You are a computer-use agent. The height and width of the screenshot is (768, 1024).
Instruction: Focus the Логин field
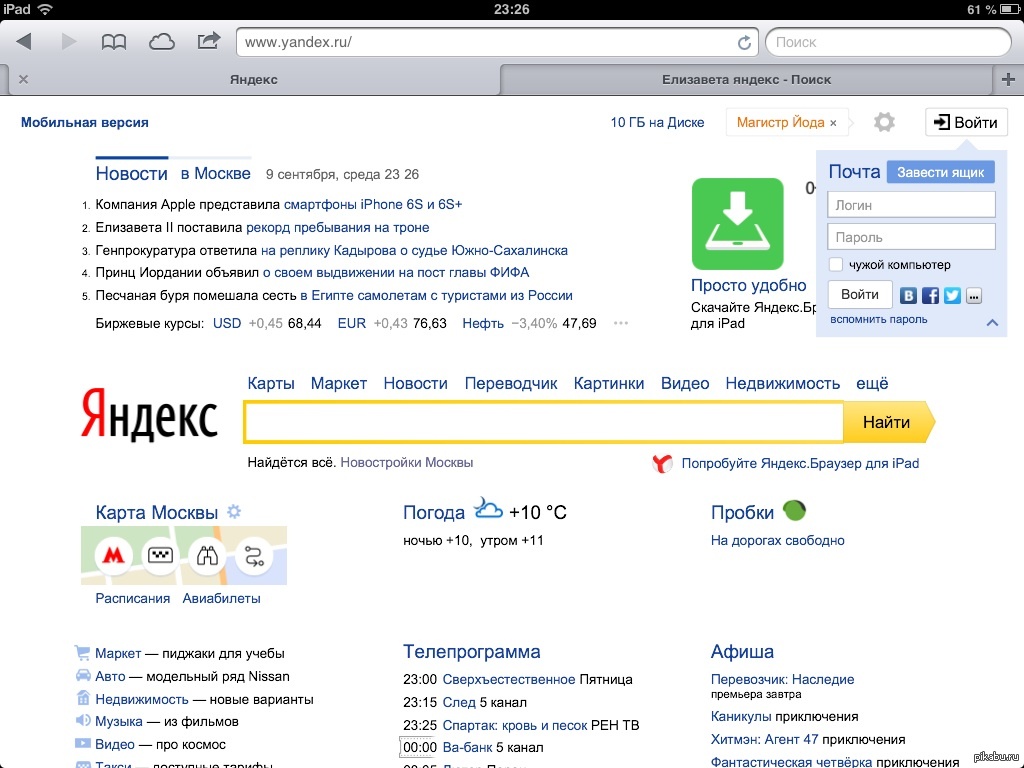(911, 204)
